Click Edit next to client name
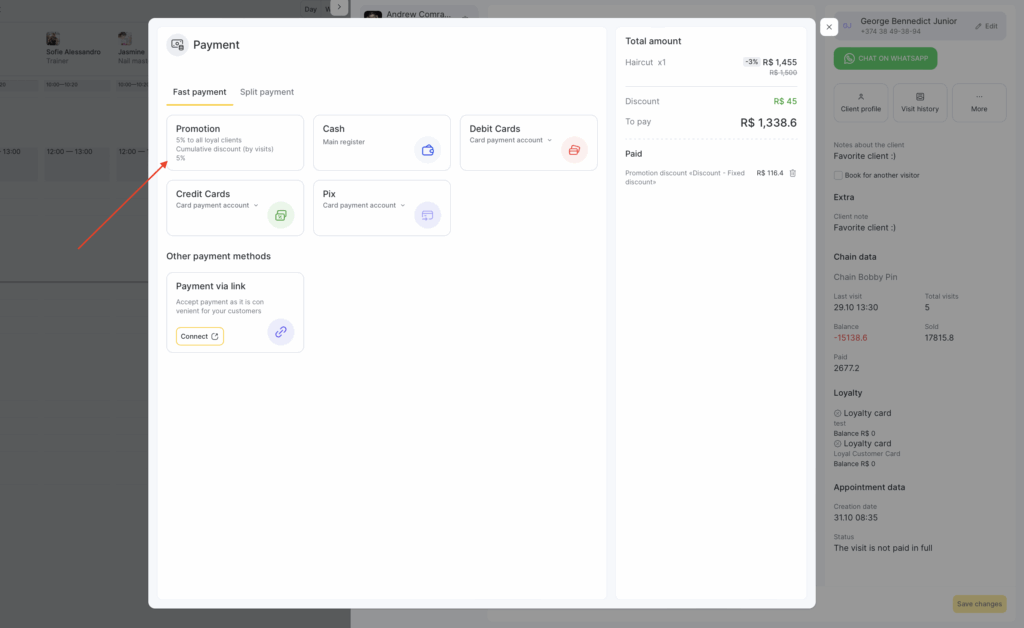 [986, 26]
